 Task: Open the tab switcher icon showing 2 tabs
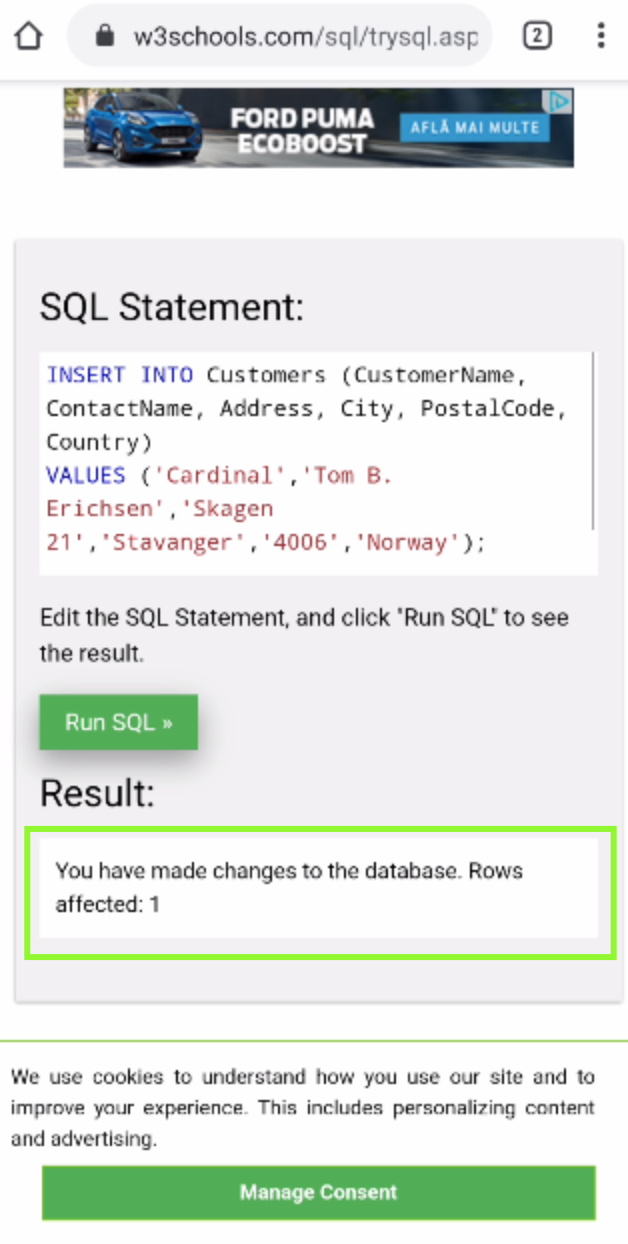pos(537,35)
